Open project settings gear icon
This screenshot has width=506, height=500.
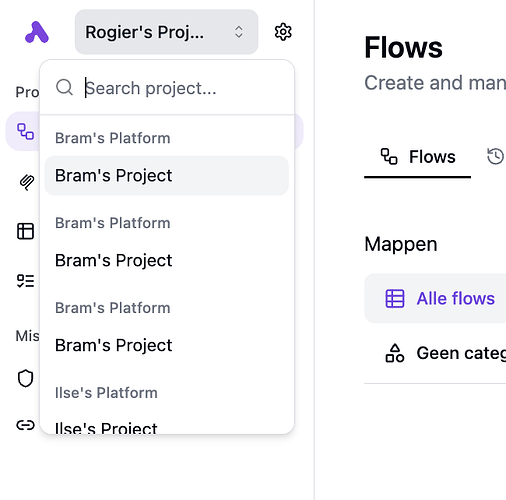click(x=283, y=32)
